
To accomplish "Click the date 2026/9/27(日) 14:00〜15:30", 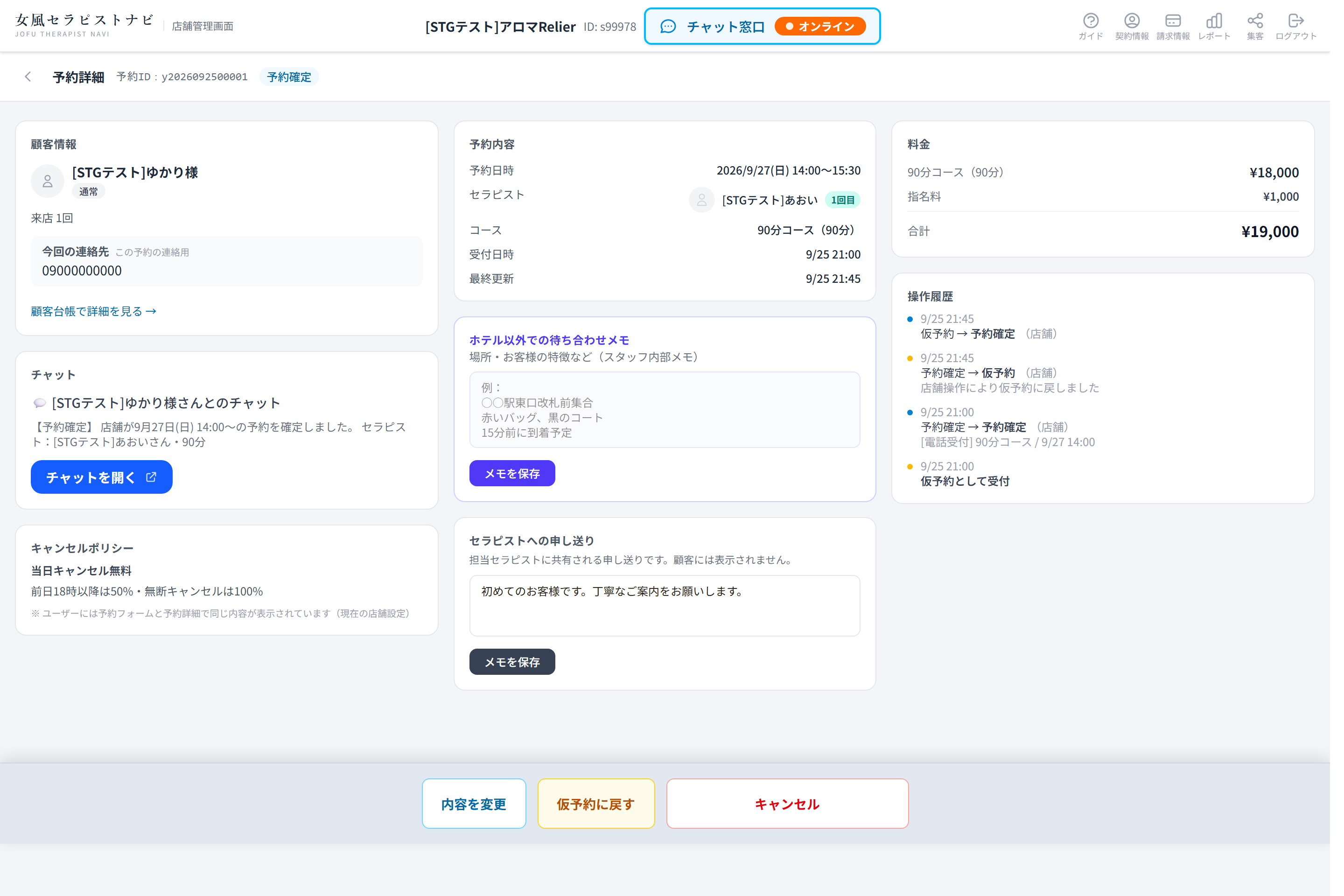I will point(797,172).
